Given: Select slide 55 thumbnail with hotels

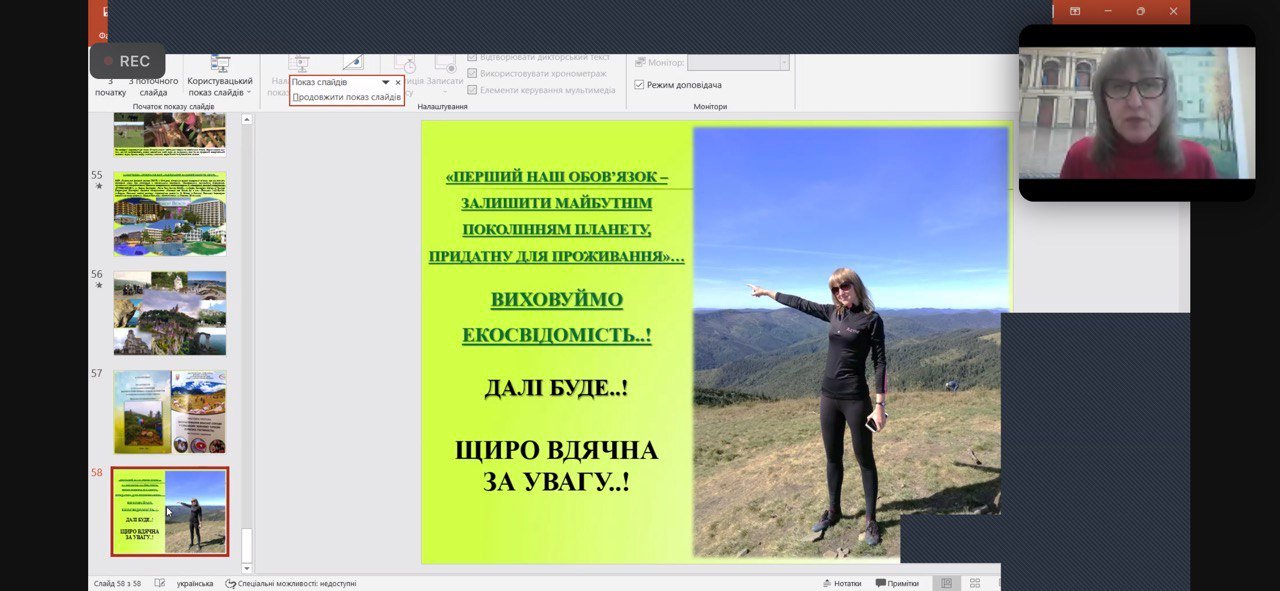Looking at the screenshot, I should tap(170, 214).
